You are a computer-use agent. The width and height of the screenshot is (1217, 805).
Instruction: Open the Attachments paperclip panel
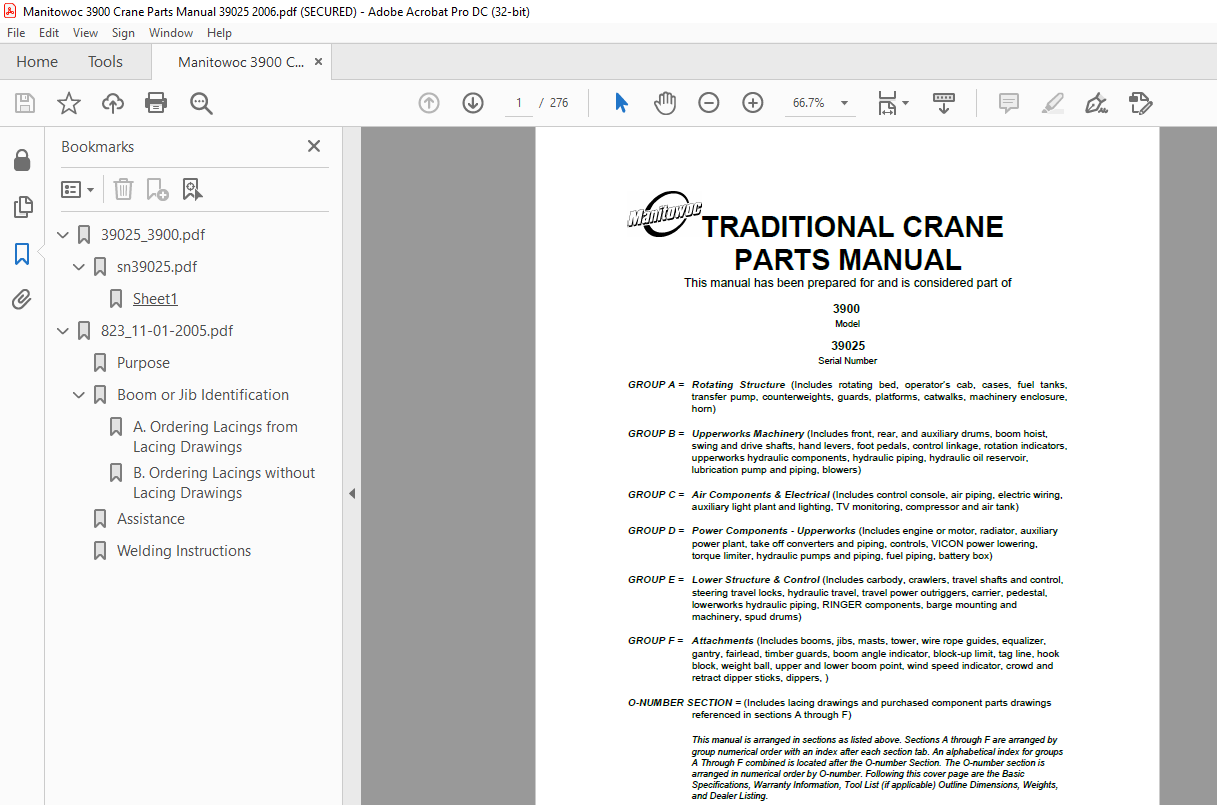pyautogui.click(x=22, y=300)
